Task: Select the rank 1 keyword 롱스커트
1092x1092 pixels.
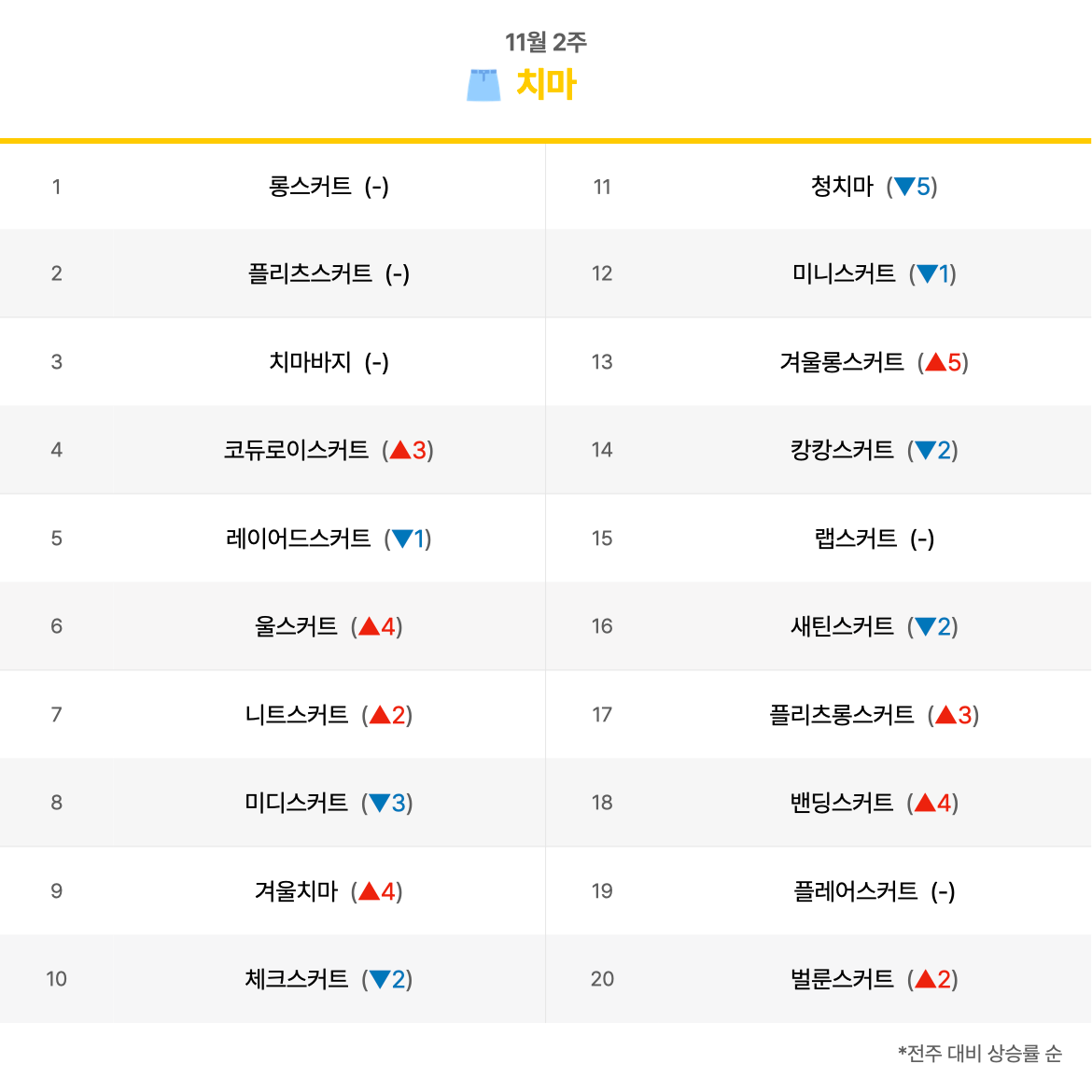Action: coord(310,187)
